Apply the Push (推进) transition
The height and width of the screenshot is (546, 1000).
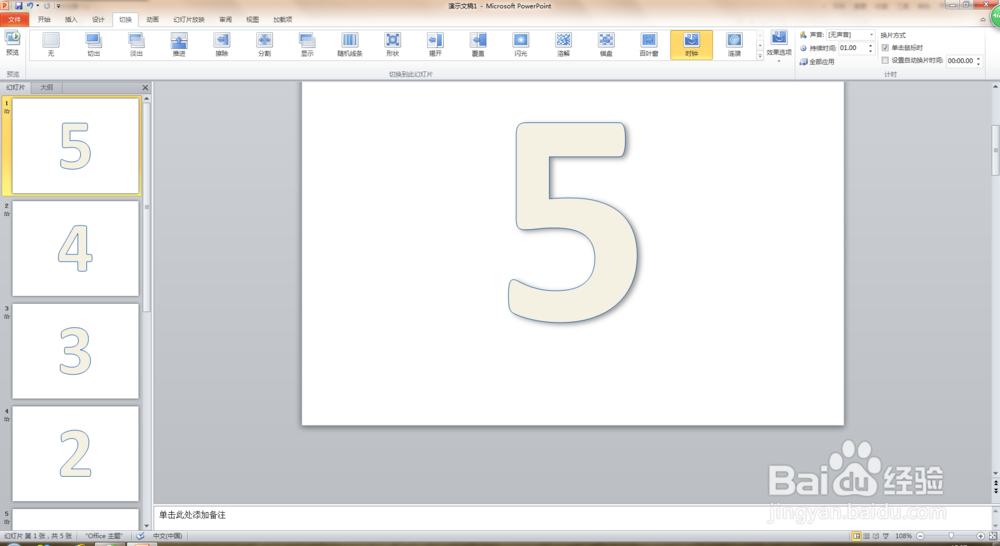point(179,44)
